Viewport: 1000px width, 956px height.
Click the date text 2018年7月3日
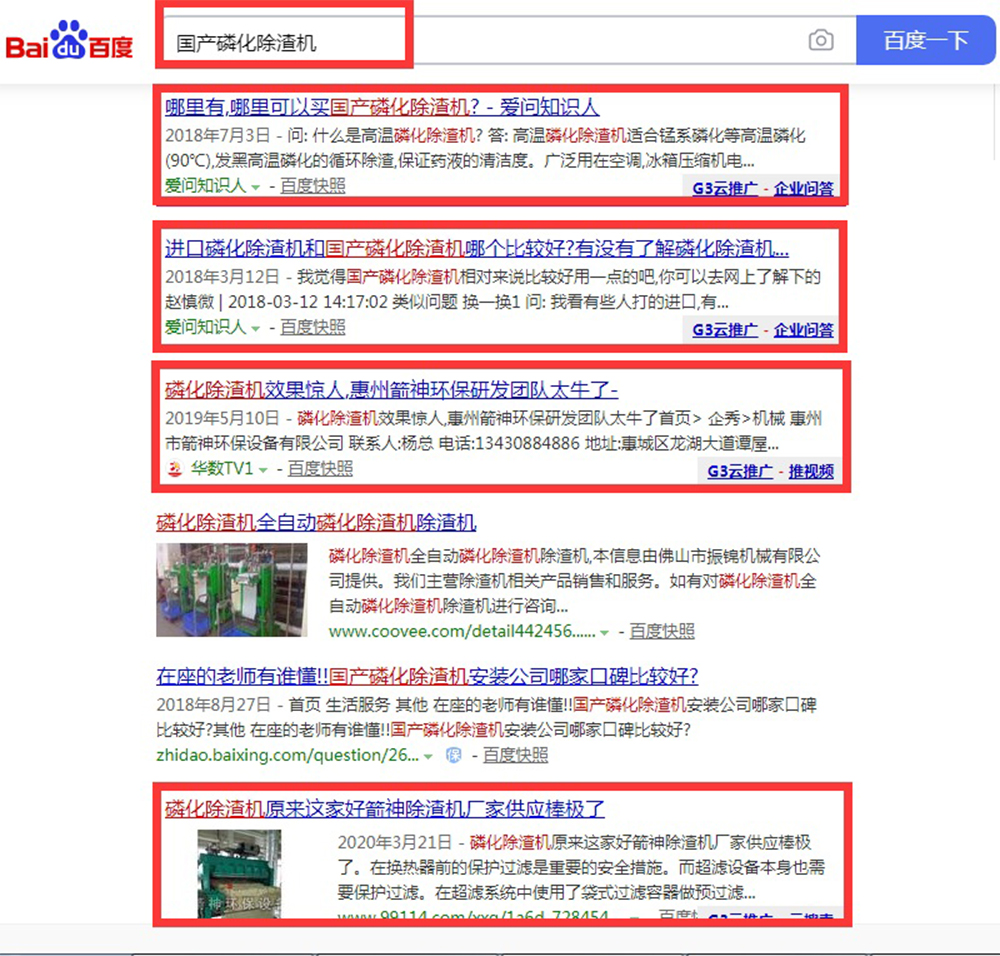[x=217, y=136]
